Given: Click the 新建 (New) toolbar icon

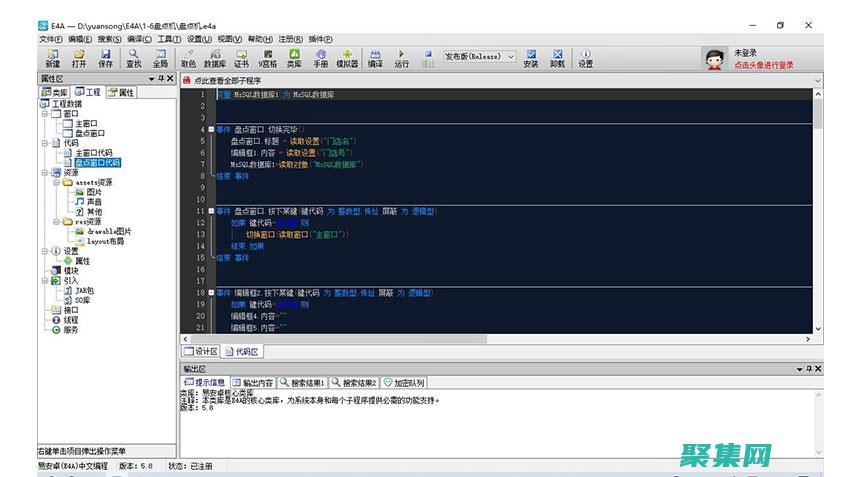Looking at the screenshot, I should 52,58.
